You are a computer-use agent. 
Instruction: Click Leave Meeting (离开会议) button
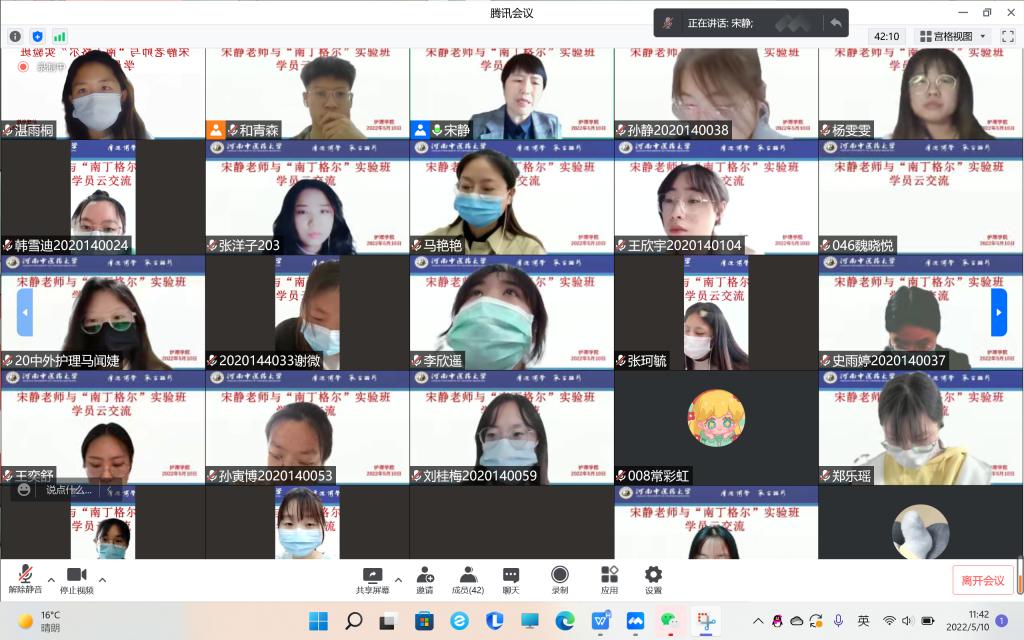coord(982,580)
